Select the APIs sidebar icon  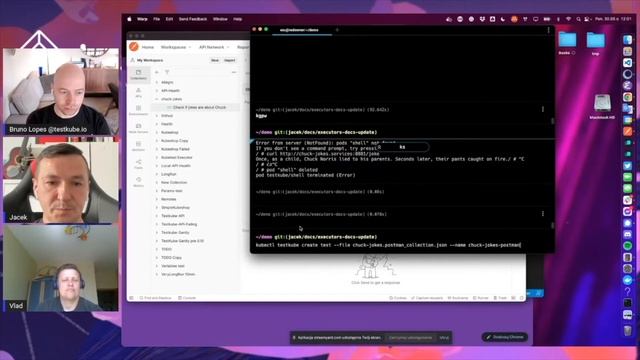pos(138,93)
